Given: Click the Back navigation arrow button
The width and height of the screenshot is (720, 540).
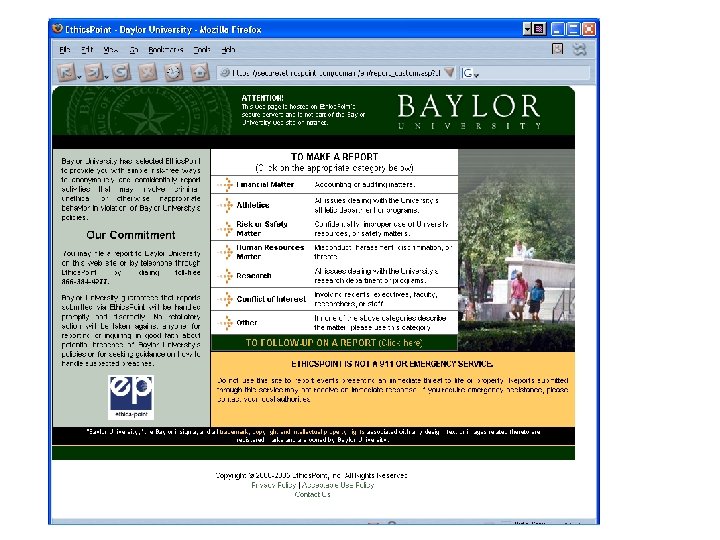Looking at the screenshot, I should pyautogui.click(x=66, y=72).
